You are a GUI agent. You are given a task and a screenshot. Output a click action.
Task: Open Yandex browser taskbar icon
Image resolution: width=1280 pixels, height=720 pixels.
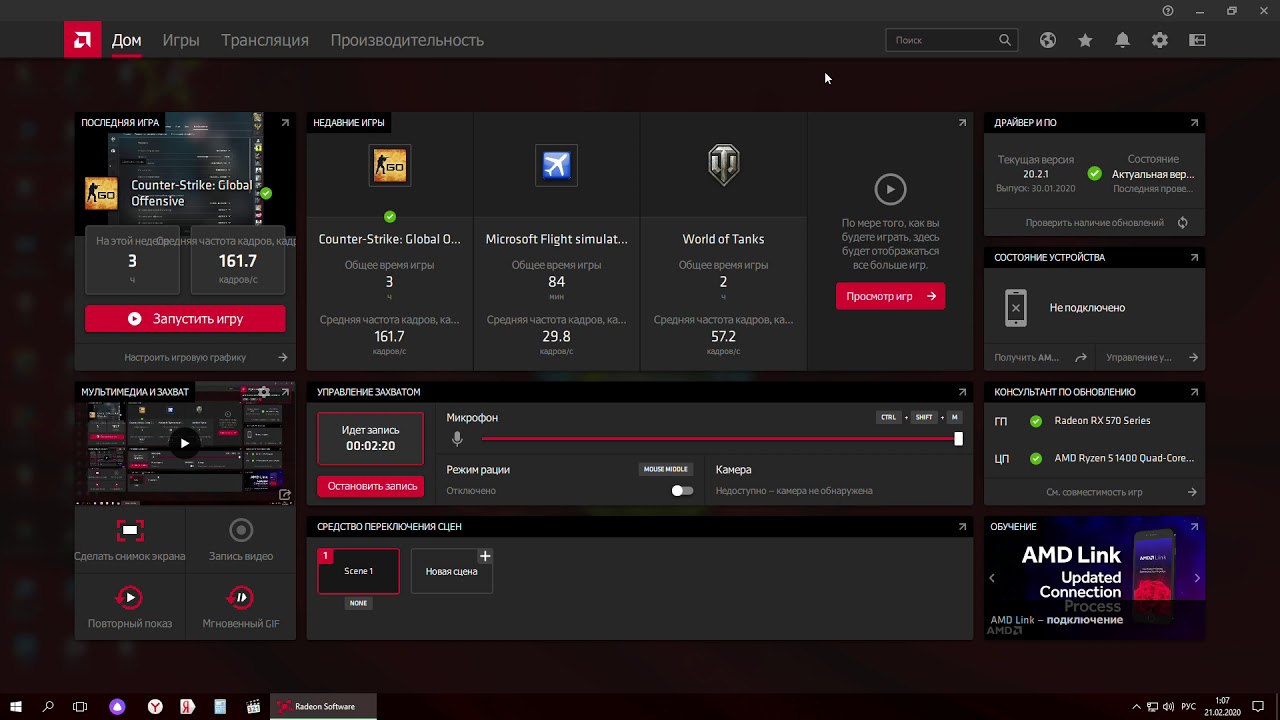155,707
